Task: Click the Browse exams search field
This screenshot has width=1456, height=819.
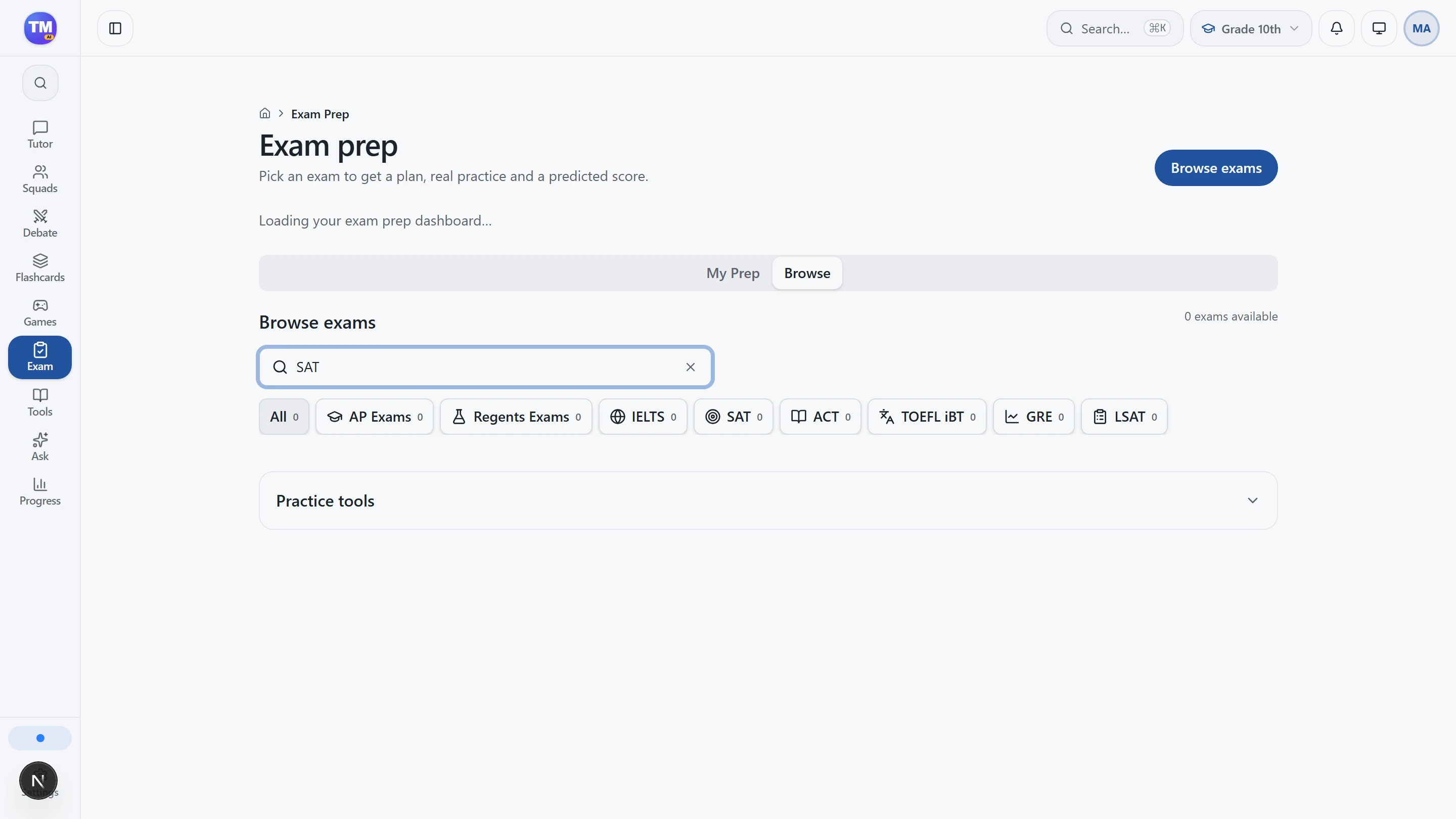Action: (x=485, y=368)
